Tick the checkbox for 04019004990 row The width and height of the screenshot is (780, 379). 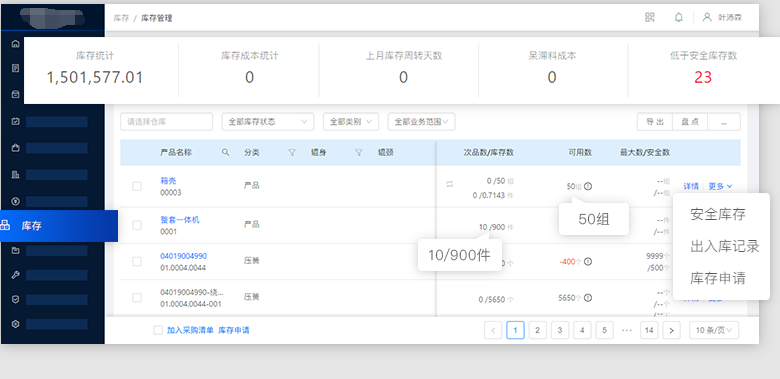click(137, 262)
